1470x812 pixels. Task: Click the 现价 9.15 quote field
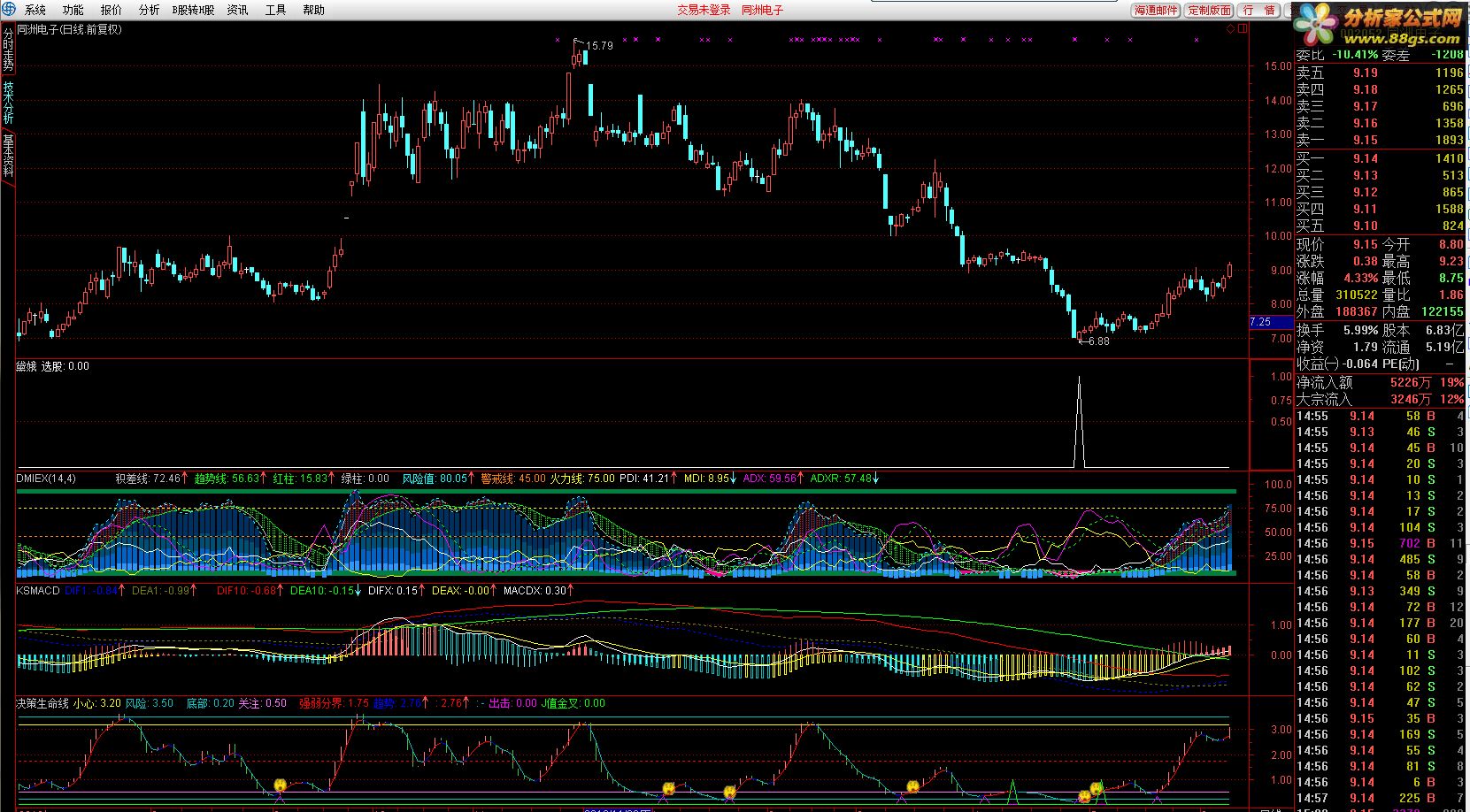[x=1337, y=244]
